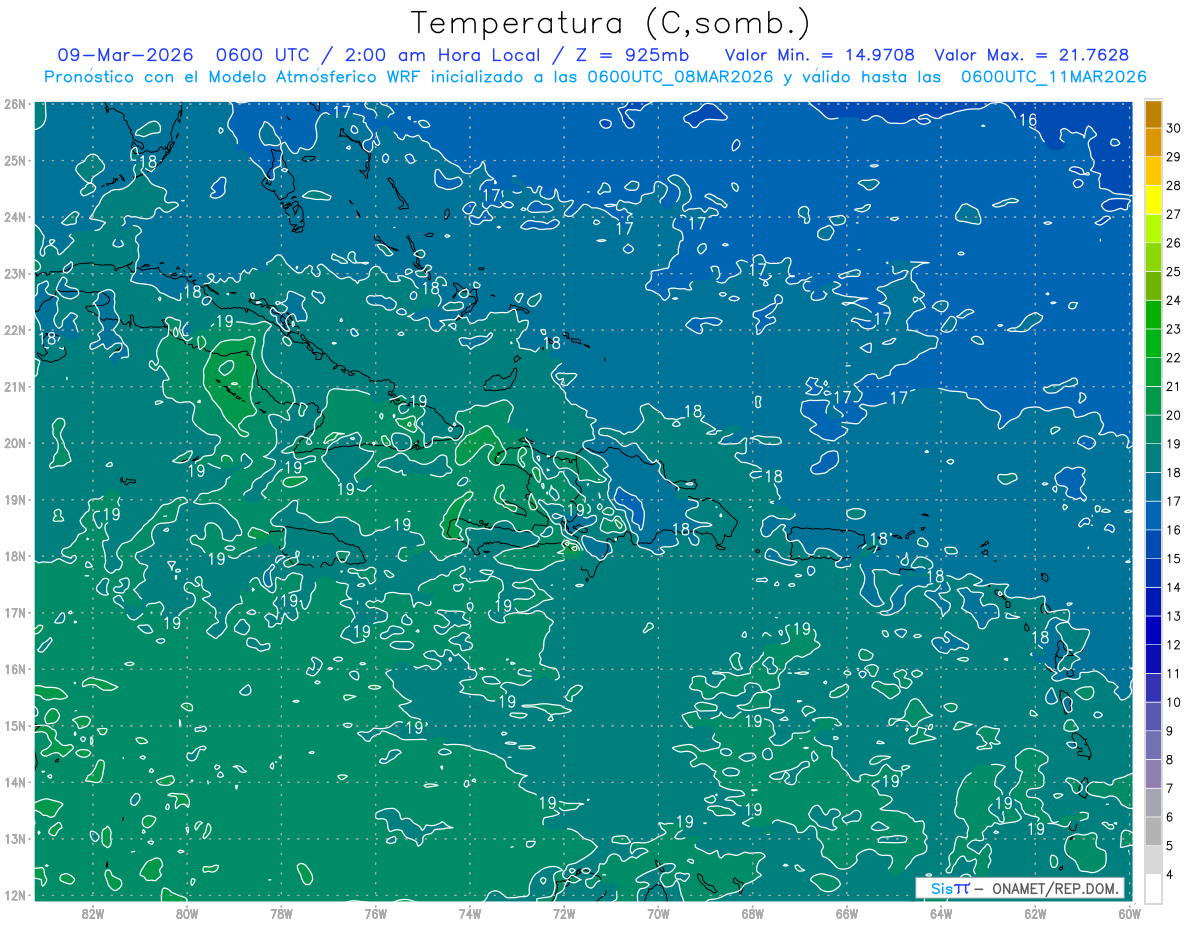Screen dimensions: 1200x927
Task: Click the longitude label '76W'
Action: 376,912
